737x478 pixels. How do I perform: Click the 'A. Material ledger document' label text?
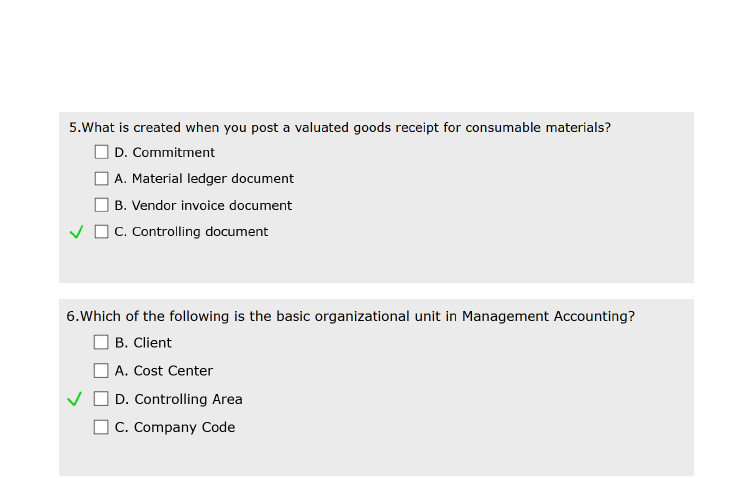coord(204,179)
